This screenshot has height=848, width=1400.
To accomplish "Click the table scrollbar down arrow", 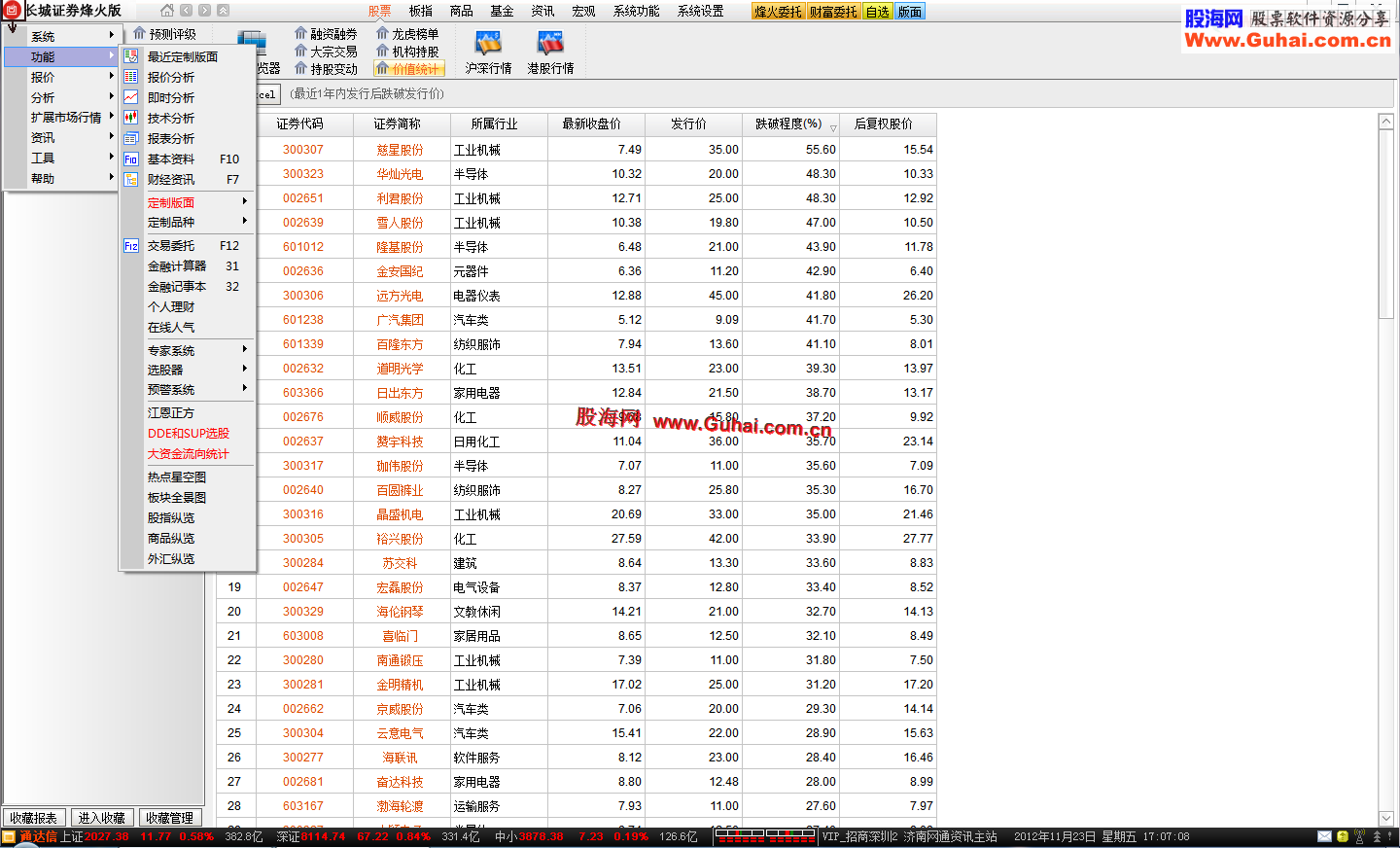I will (1386, 819).
